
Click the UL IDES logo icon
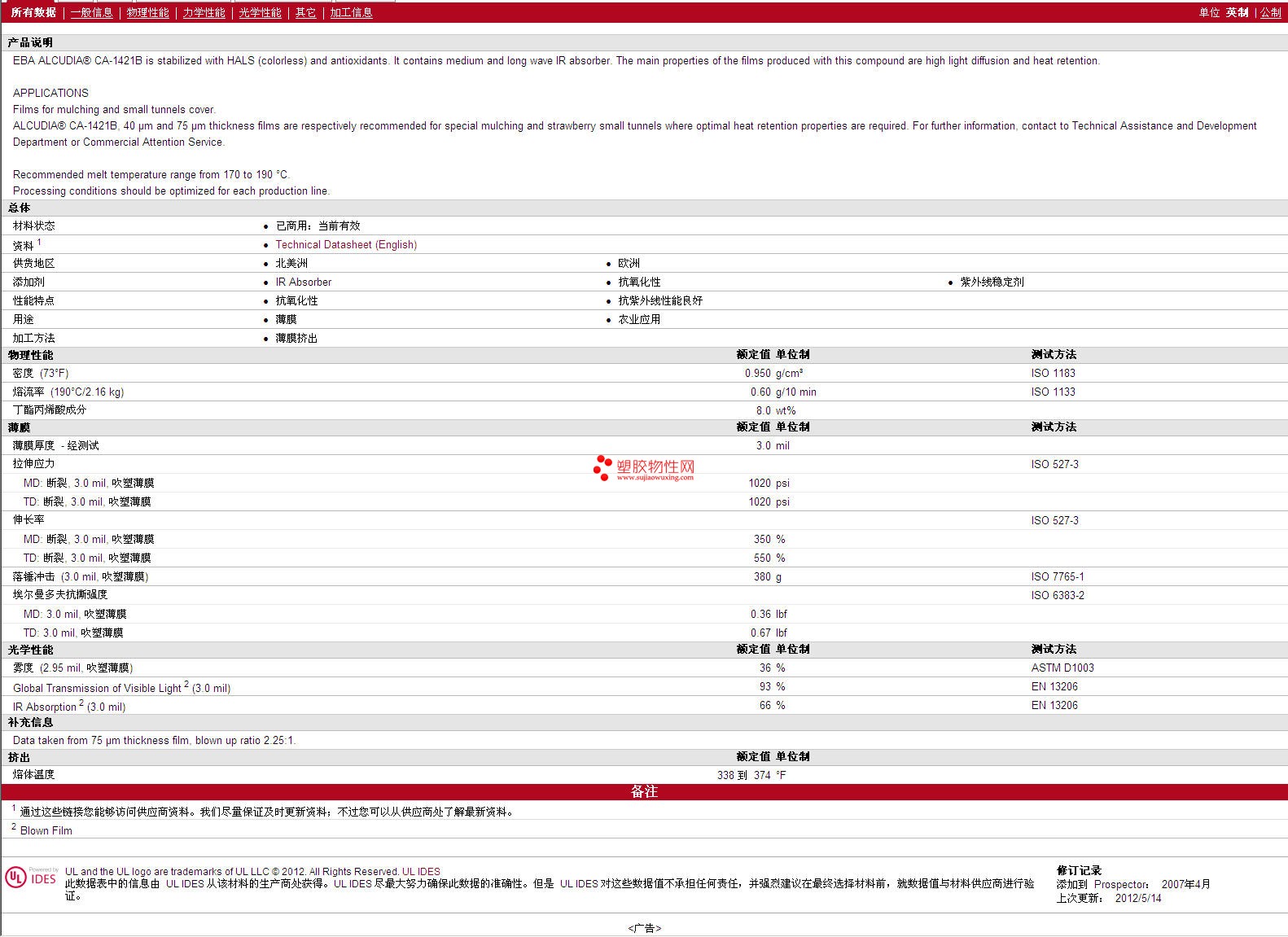click(x=30, y=878)
